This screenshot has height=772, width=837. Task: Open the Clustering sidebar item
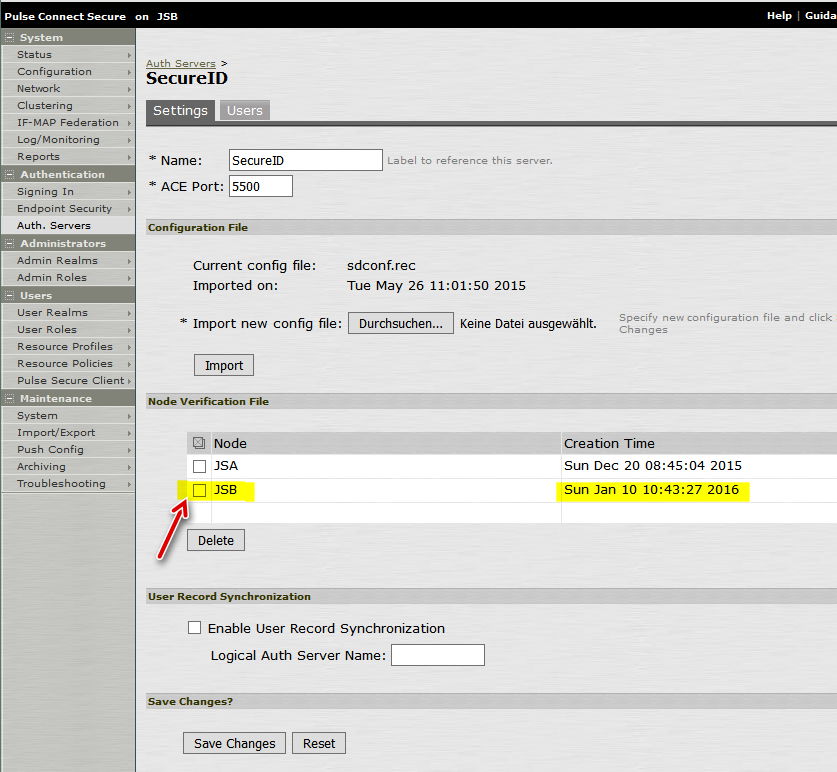point(68,106)
